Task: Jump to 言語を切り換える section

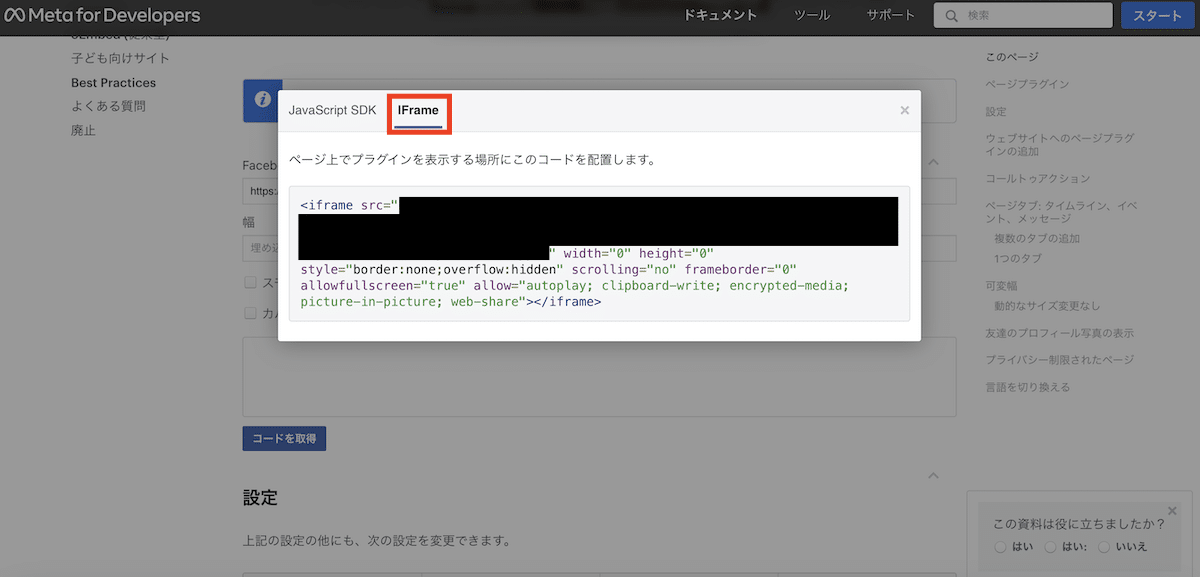Action: [x=1027, y=387]
